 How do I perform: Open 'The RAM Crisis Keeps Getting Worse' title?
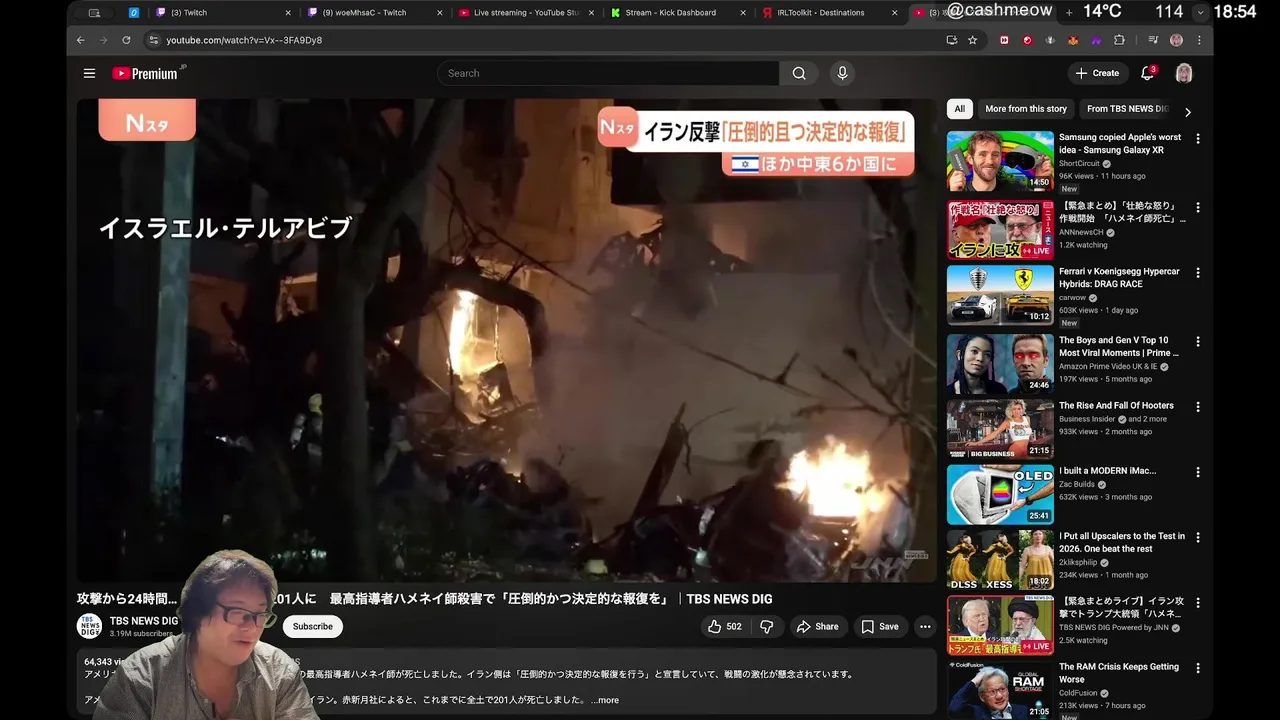click(x=1119, y=673)
